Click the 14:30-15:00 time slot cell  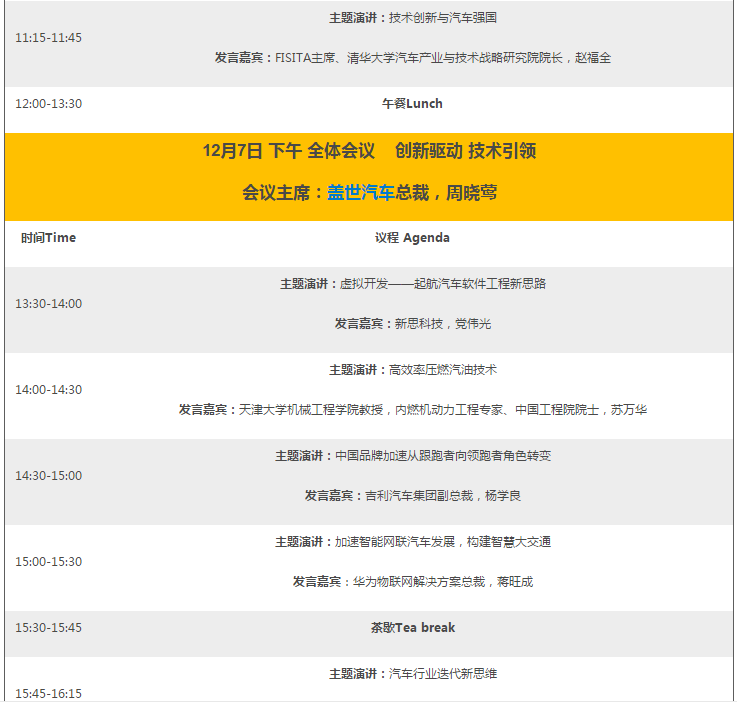click(x=48, y=476)
